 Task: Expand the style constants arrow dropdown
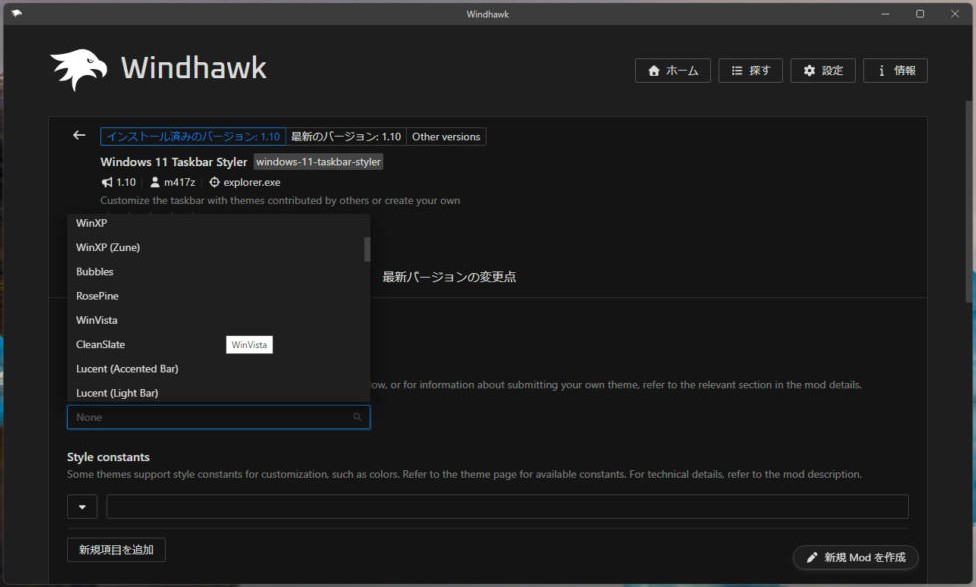pyautogui.click(x=82, y=507)
